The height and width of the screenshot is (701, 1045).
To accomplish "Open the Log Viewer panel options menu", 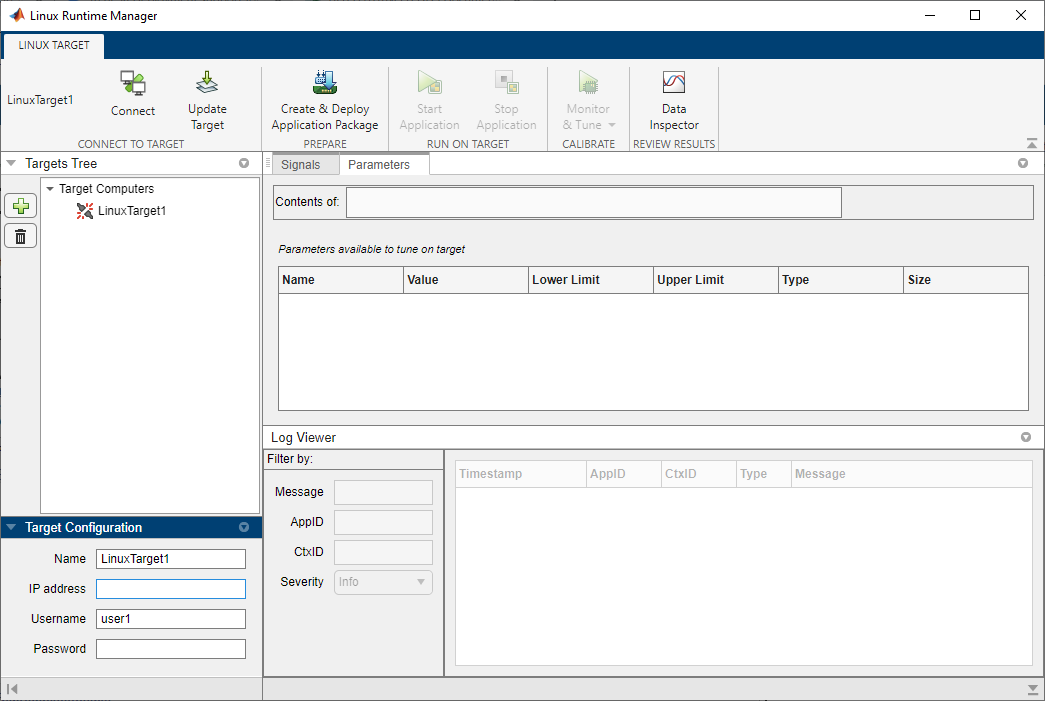I will point(1025,438).
